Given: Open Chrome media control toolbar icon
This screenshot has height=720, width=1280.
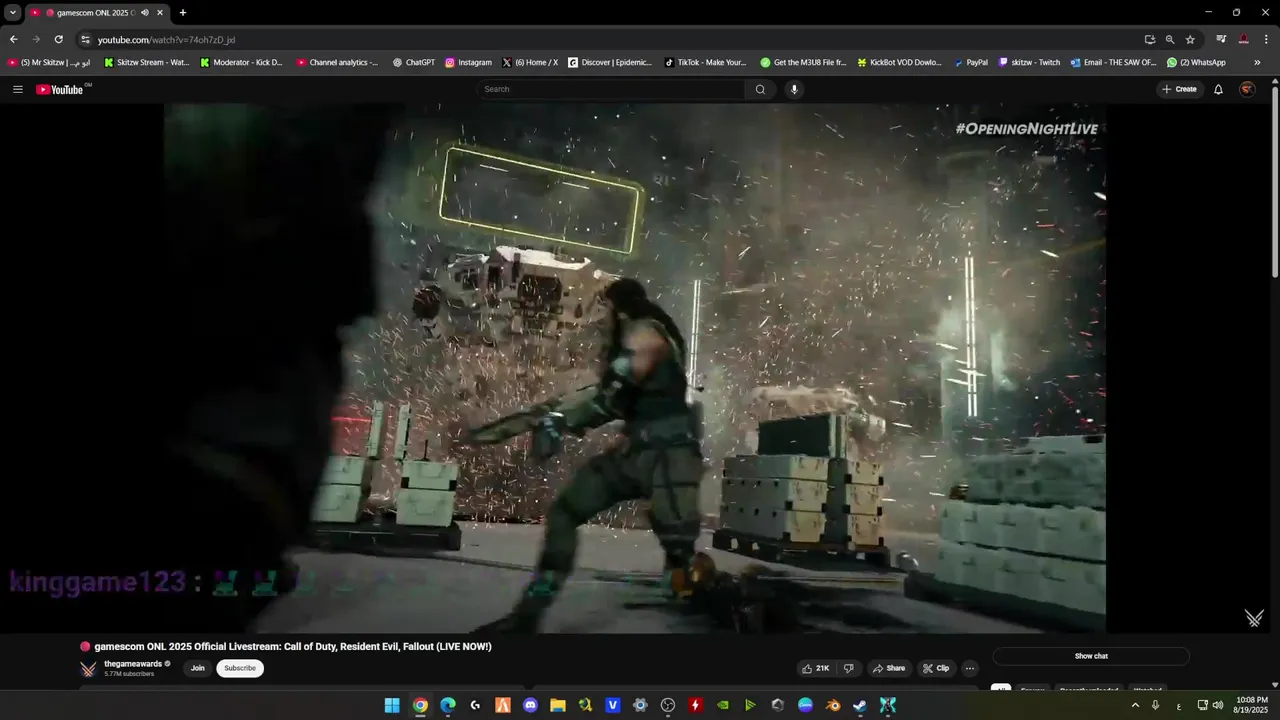Looking at the screenshot, I should [1221, 39].
